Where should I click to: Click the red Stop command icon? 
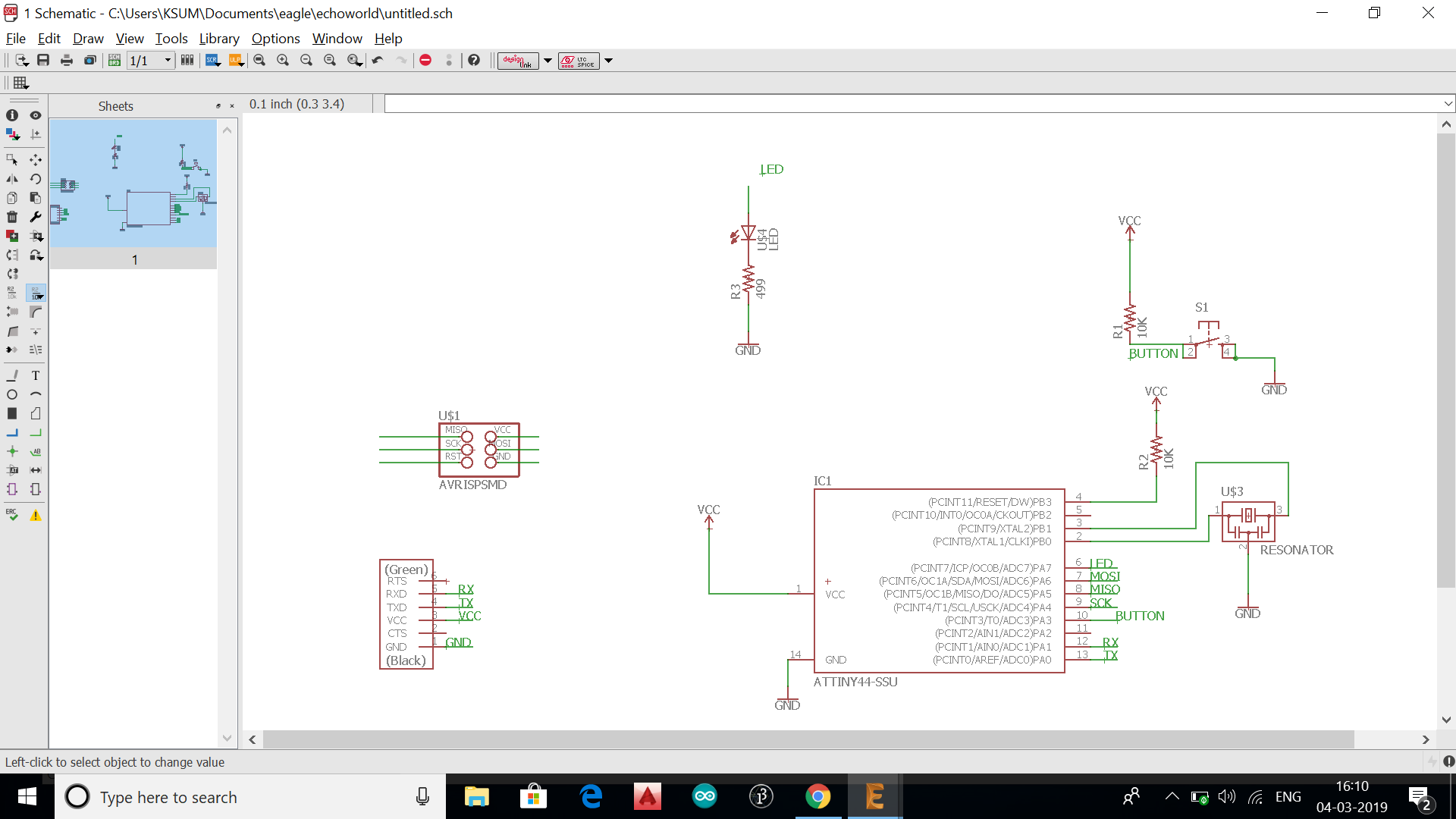point(425,61)
